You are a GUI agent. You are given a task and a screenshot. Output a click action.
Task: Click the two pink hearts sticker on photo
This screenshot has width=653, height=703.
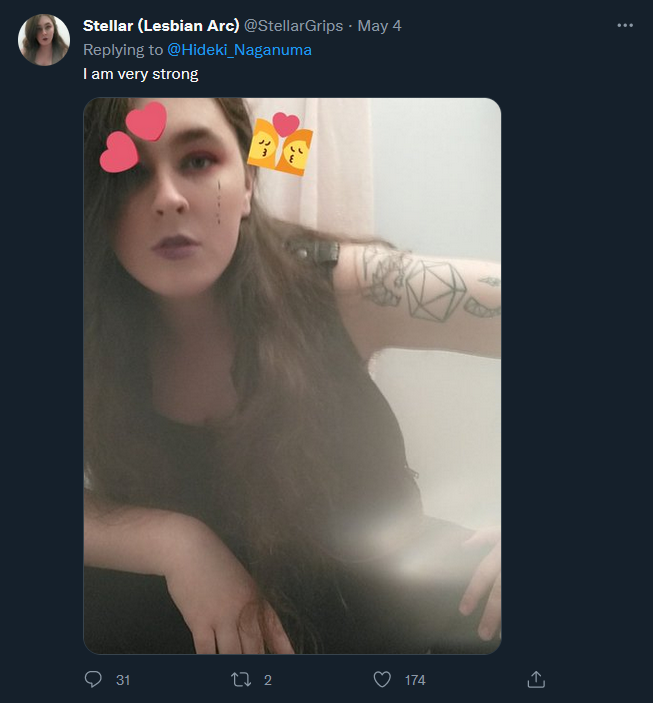[133, 137]
